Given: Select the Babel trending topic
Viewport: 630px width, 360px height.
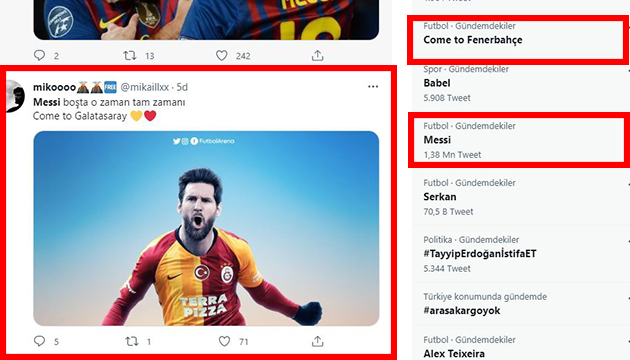Looking at the screenshot, I should [518, 84].
